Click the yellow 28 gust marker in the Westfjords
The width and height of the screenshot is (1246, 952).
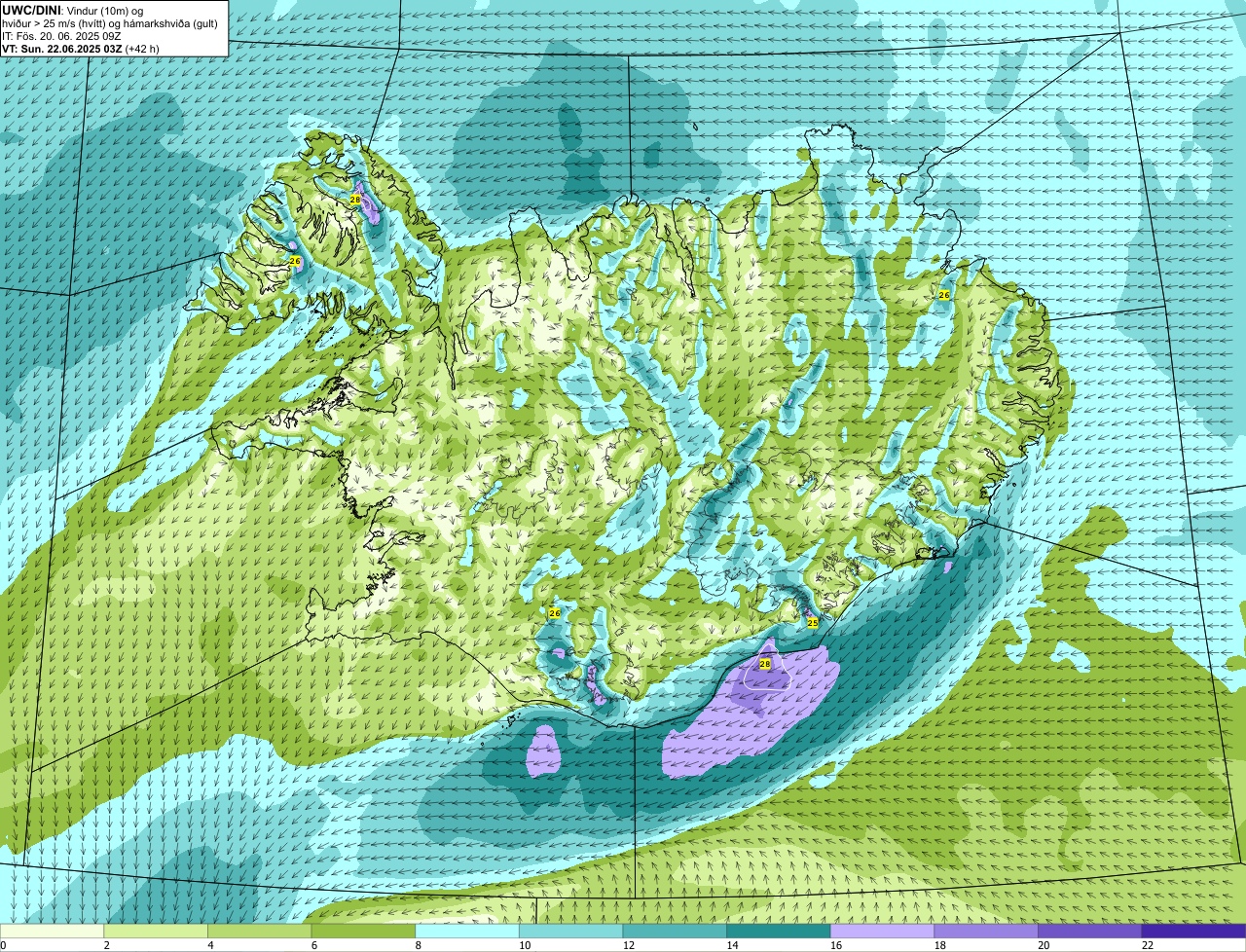355,200
